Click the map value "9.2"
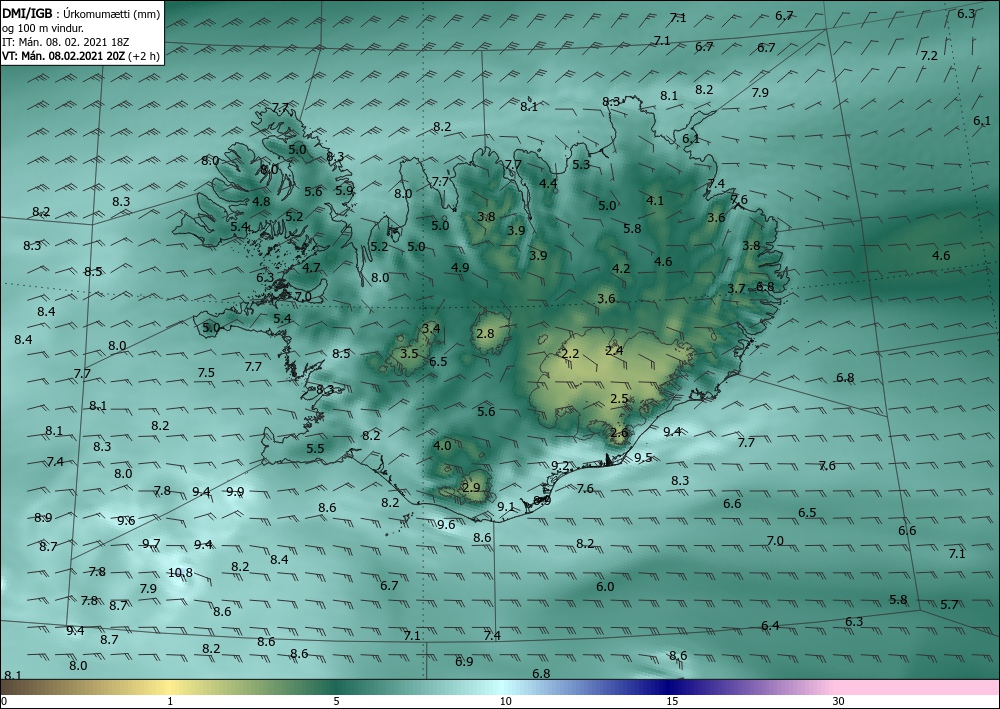1000x709 pixels. click(x=559, y=466)
